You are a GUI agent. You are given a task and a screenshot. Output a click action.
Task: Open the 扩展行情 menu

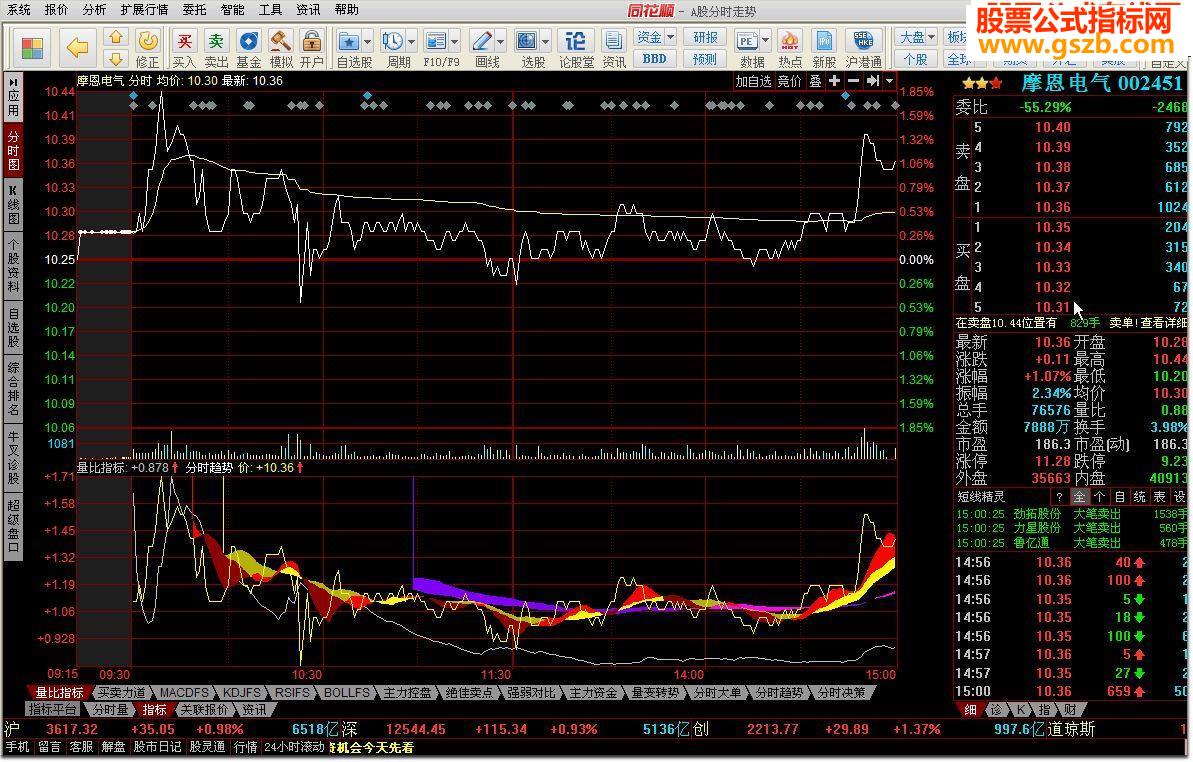145,10
